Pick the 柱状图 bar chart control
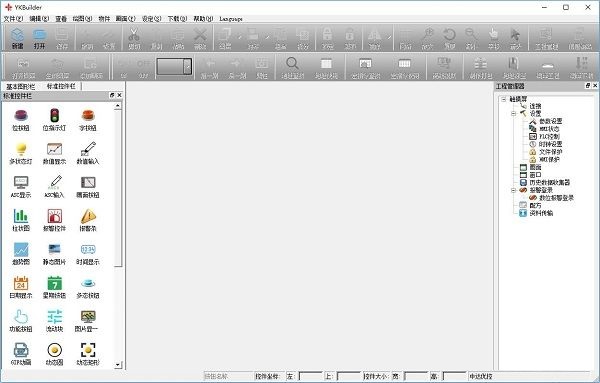Image resolution: width=600 pixels, height=383 pixels. tap(21, 220)
